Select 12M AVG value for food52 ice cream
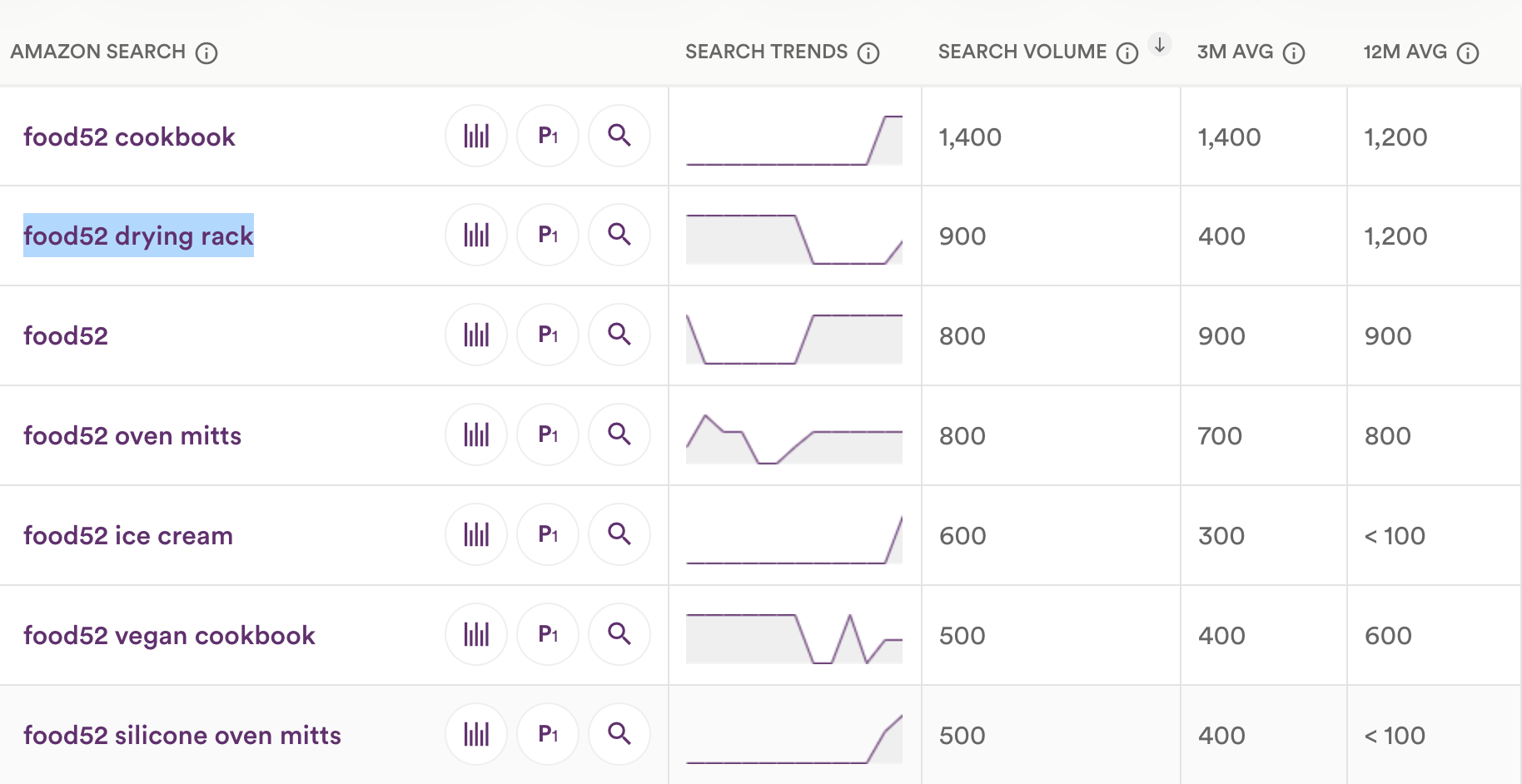The width and height of the screenshot is (1522, 784). [1395, 536]
